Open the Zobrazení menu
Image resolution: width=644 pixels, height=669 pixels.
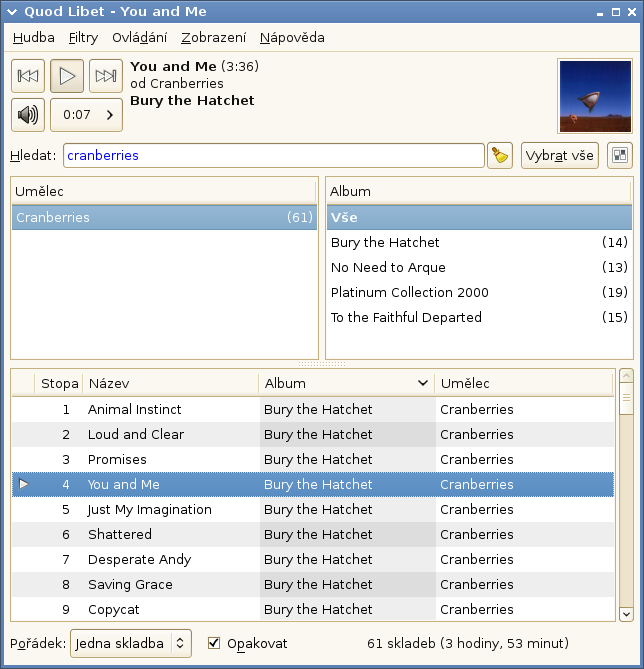(x=213, y=38)
